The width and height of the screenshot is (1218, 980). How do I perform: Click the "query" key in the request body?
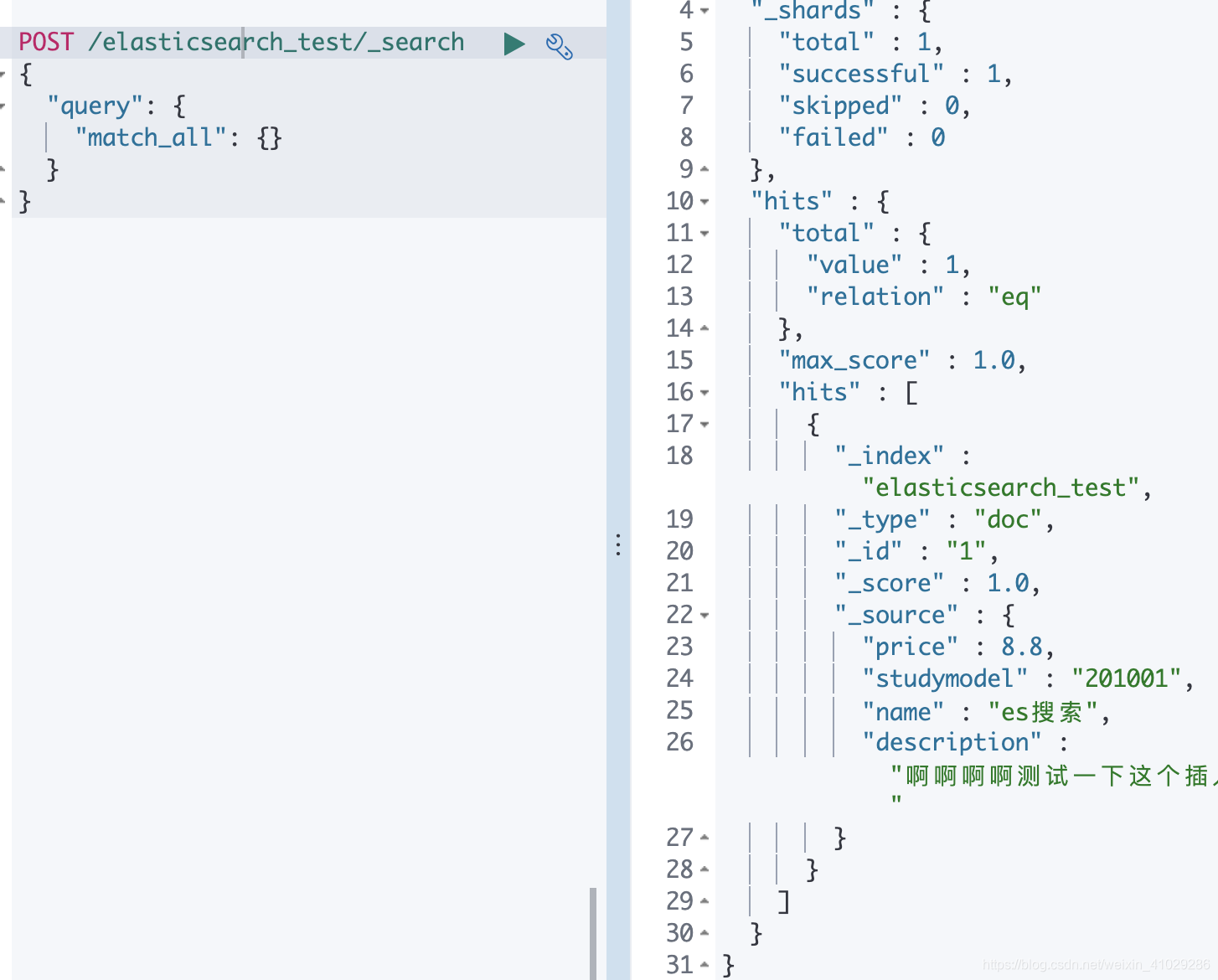pos(95,106)
